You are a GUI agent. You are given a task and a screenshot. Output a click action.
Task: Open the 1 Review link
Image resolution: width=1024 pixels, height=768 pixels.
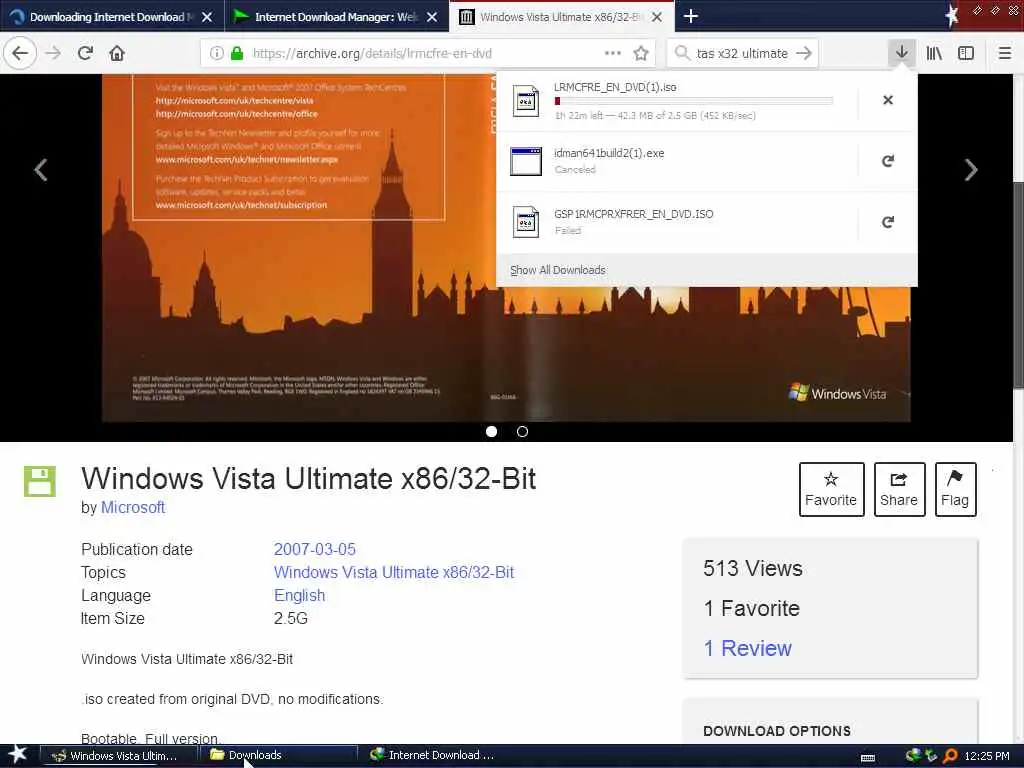coord(748,648)
